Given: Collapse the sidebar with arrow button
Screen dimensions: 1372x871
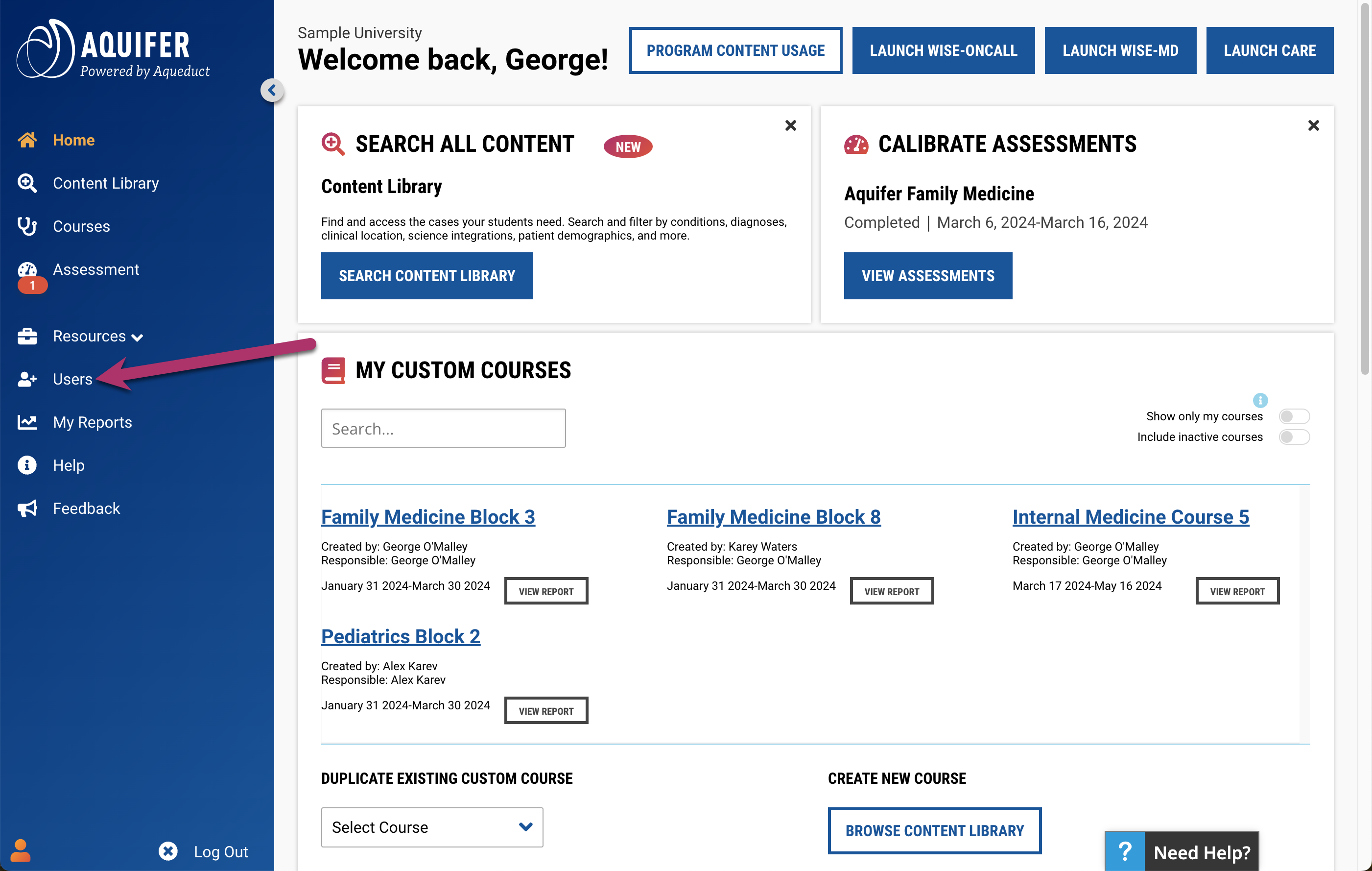Looking at the screenshot, I should pos(272,90).
